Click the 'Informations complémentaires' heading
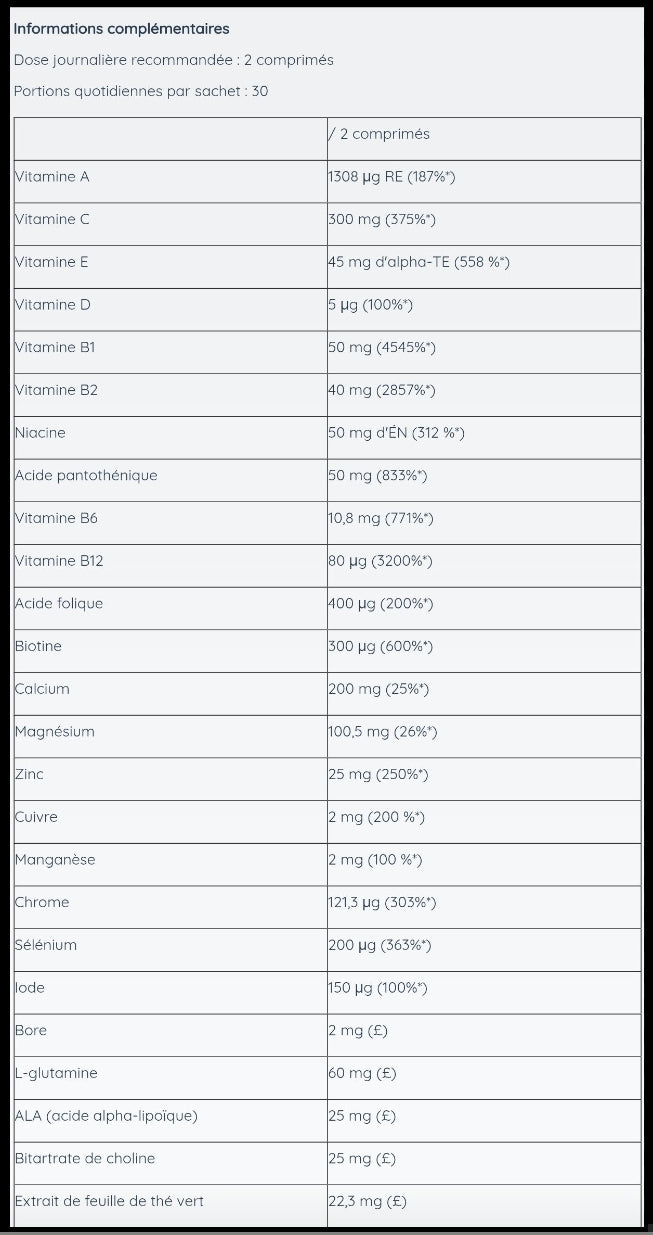This screenshot has height=1235, width=653. pos(121,29)
